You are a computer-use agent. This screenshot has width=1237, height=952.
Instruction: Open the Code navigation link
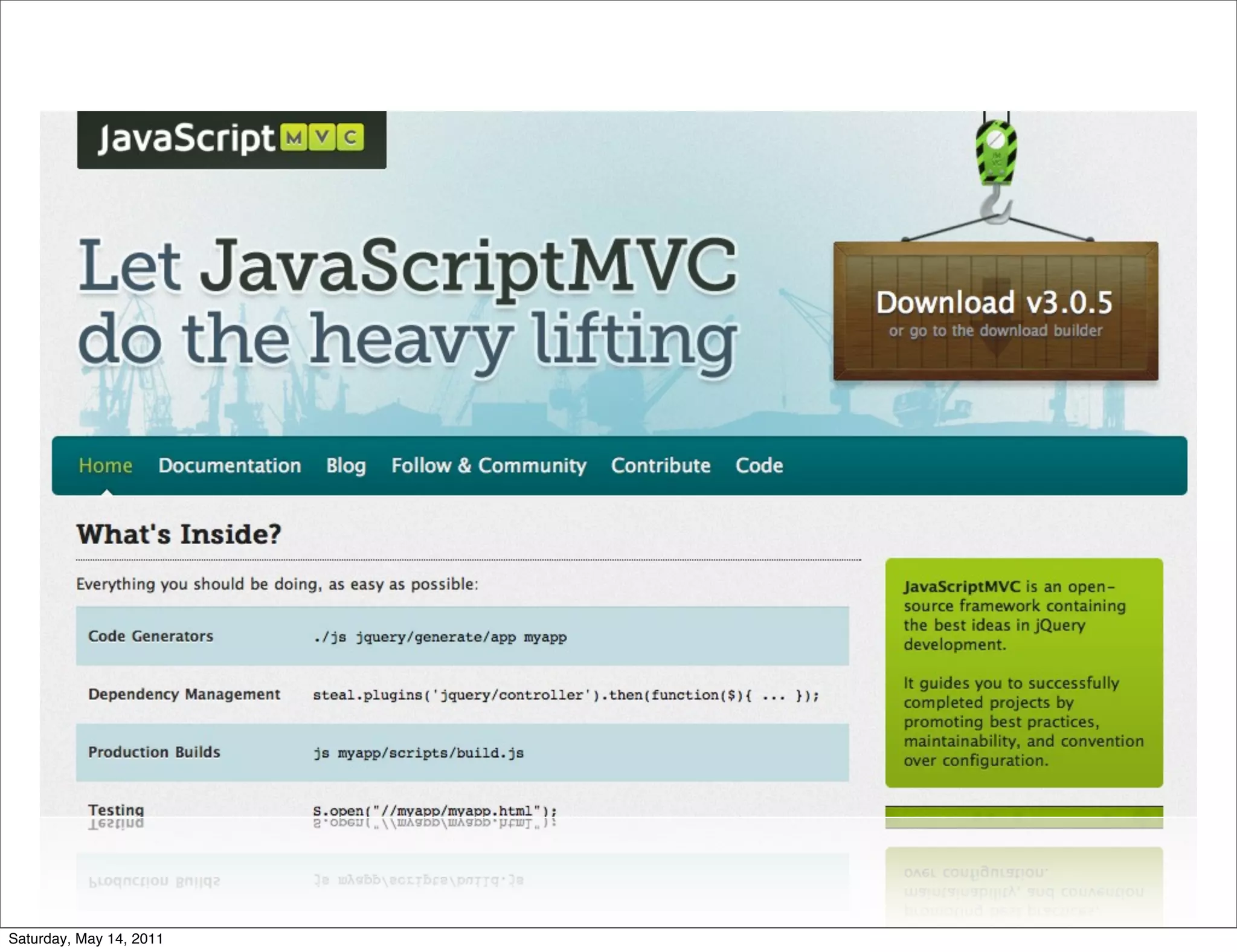click(759, 466)
